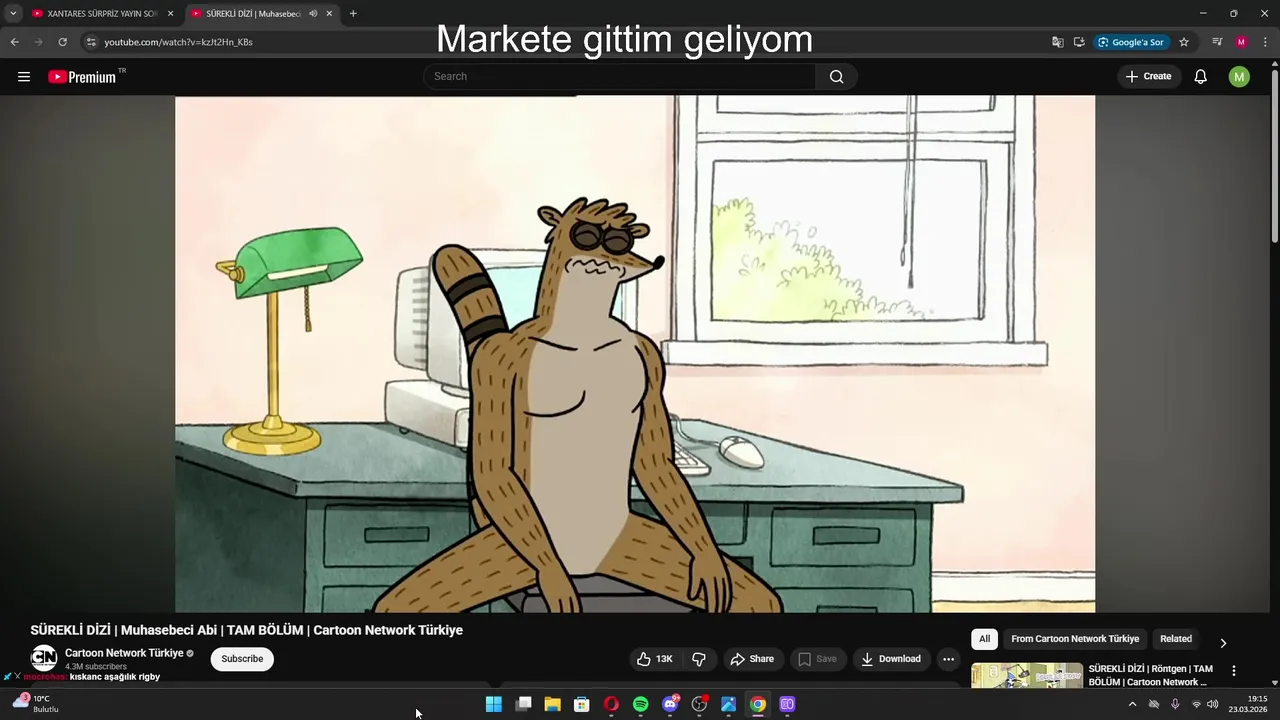The image size is (1280, 720).
Task: View site information icon in address bar
Action: coord(90,42)
